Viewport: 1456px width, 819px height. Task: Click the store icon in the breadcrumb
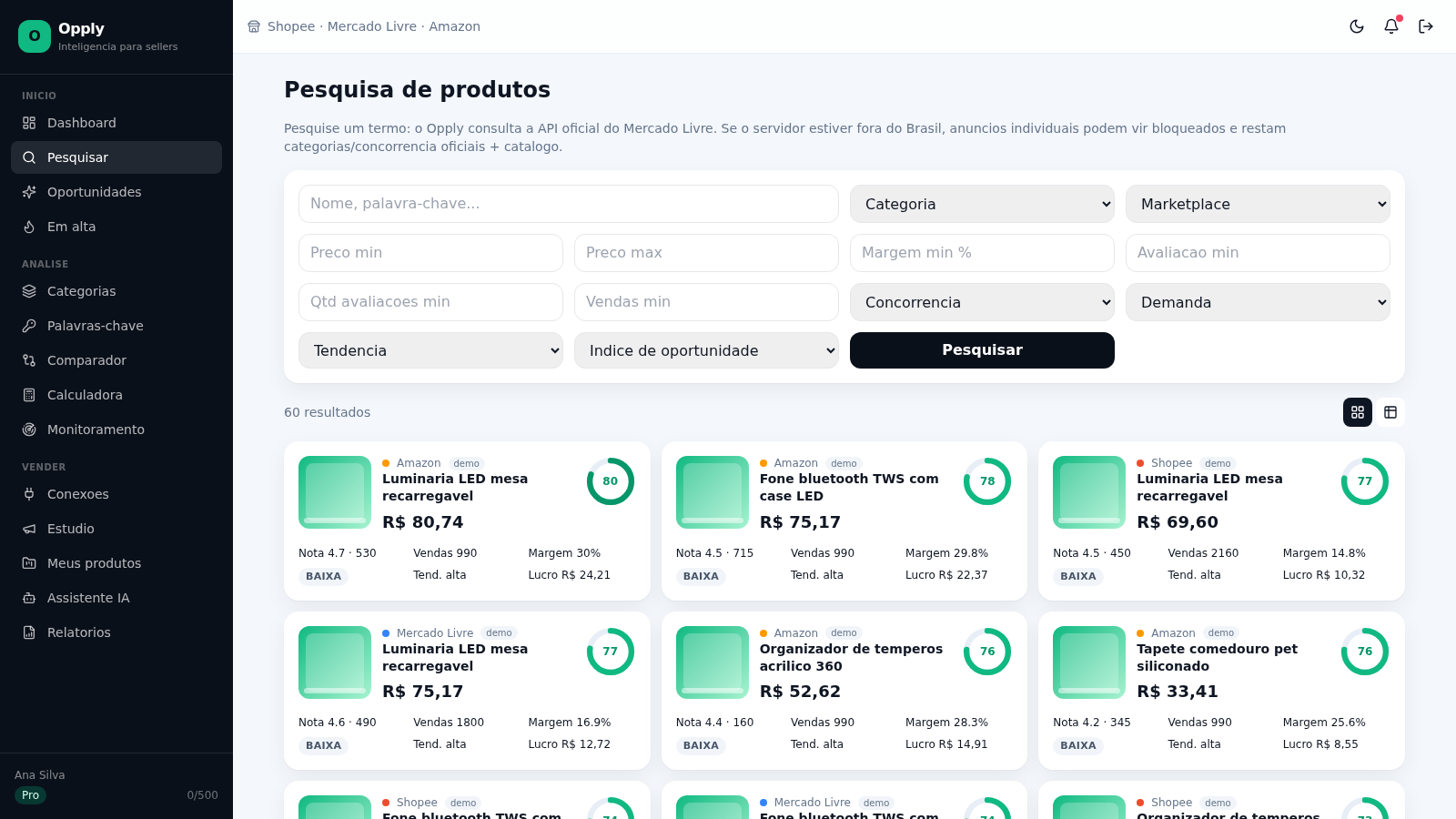click(x=254, y=26)
